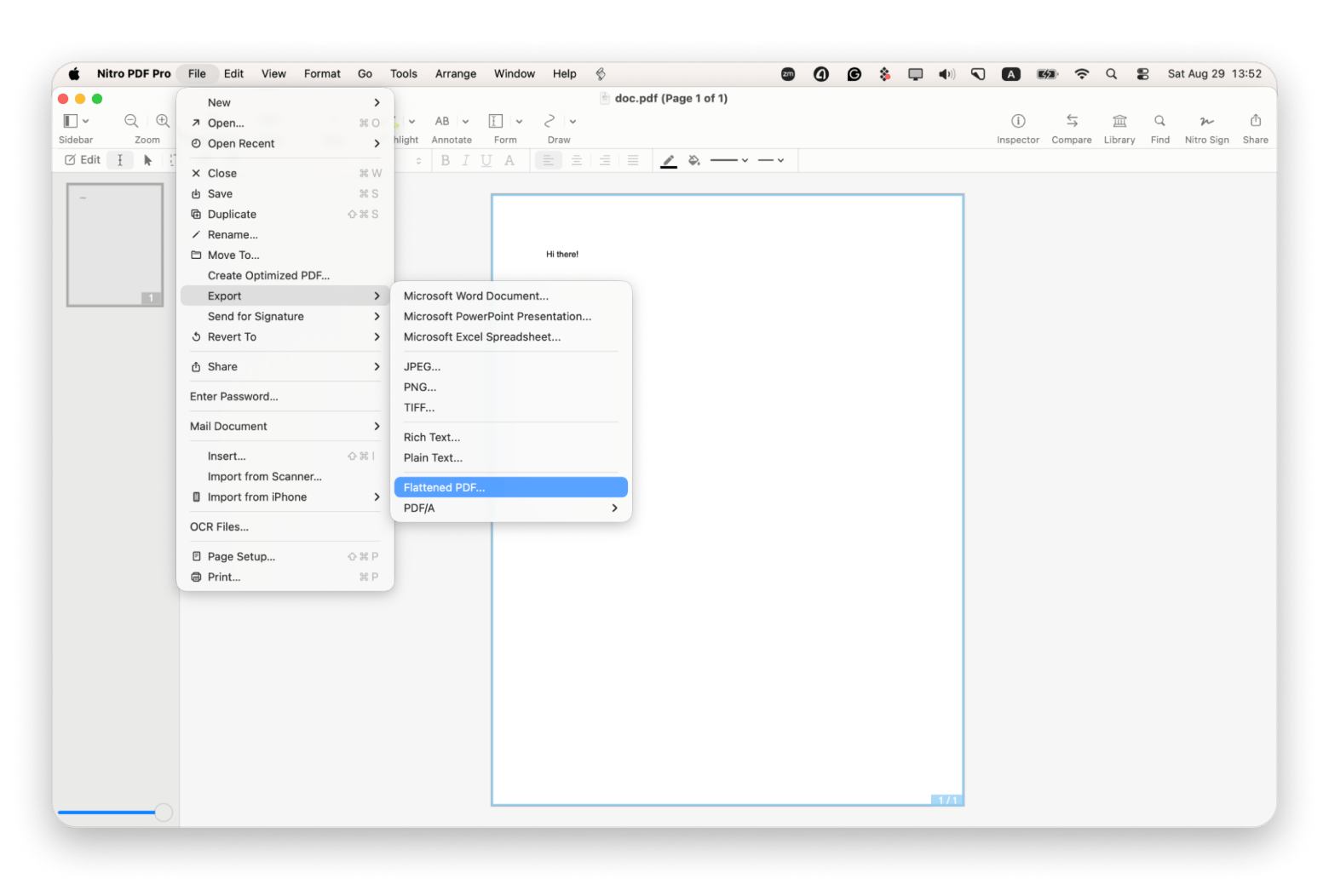Export as Rich Text
1329x896 pixels.
click(510, 437)
